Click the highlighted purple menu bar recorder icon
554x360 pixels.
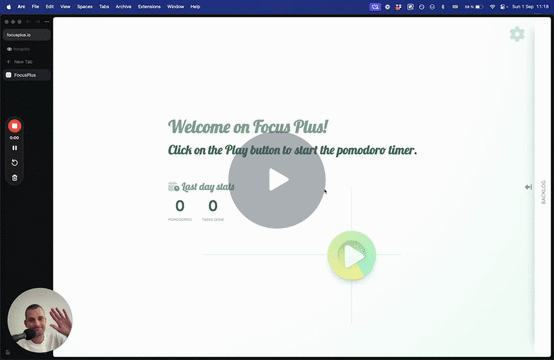pos(375,7)
